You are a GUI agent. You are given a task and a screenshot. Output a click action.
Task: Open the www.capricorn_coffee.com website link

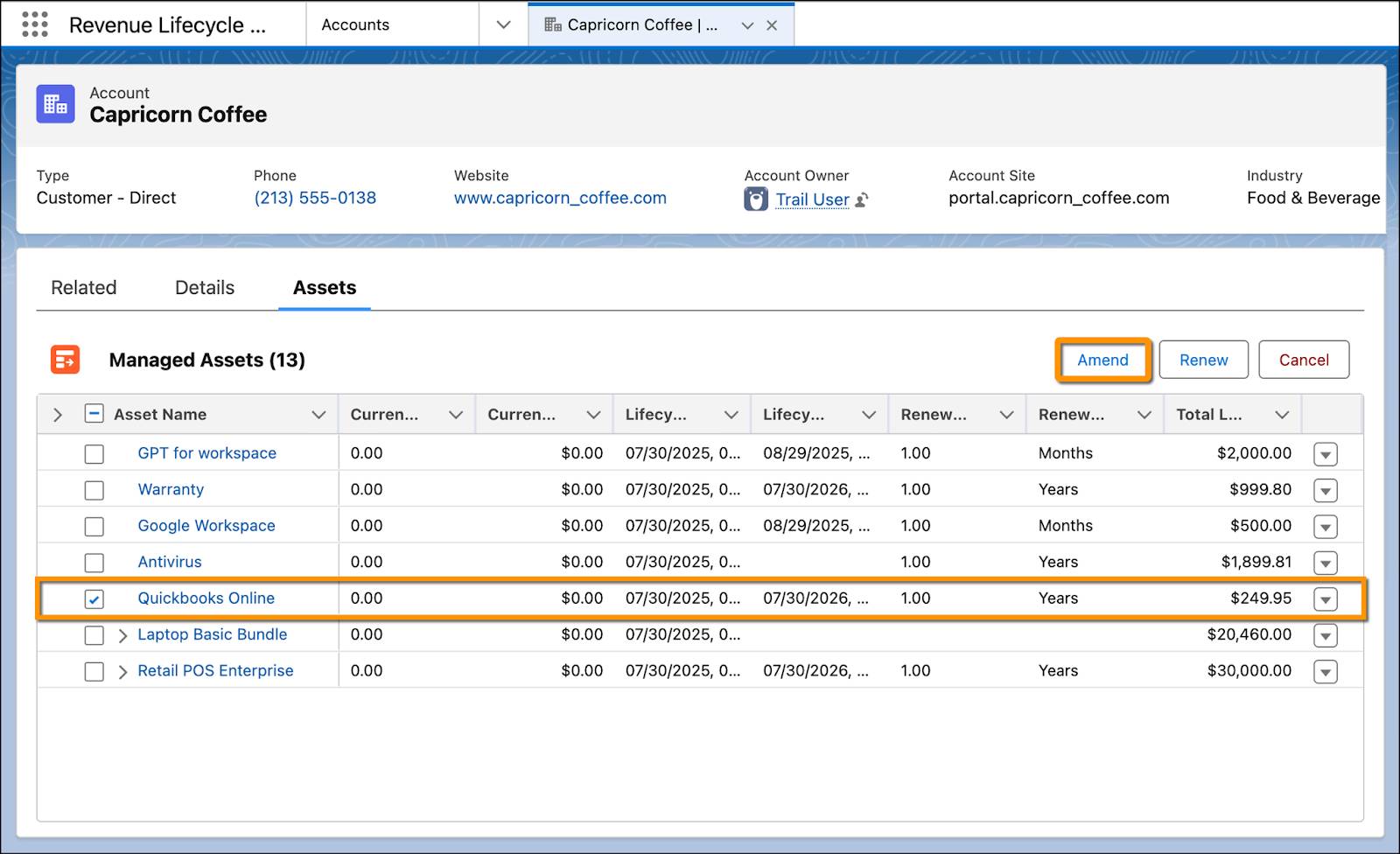coord(560,198)
